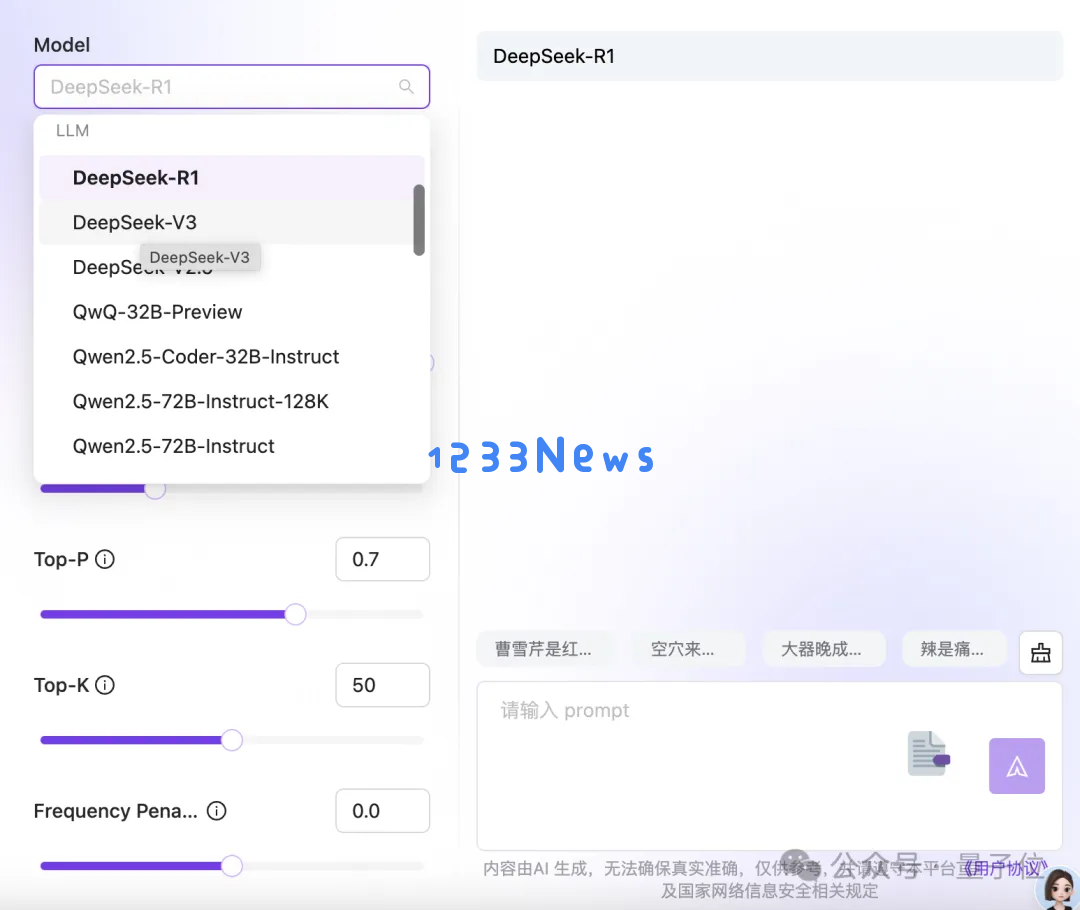Click the Top-P slider handle
This screenshot has height=910, width=1080.
(295, 614)
